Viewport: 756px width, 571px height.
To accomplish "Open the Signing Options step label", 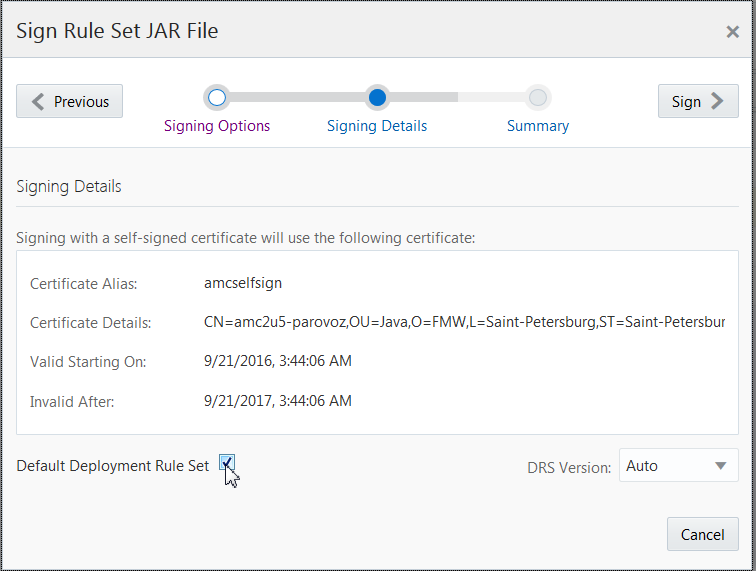I will 217,126.
